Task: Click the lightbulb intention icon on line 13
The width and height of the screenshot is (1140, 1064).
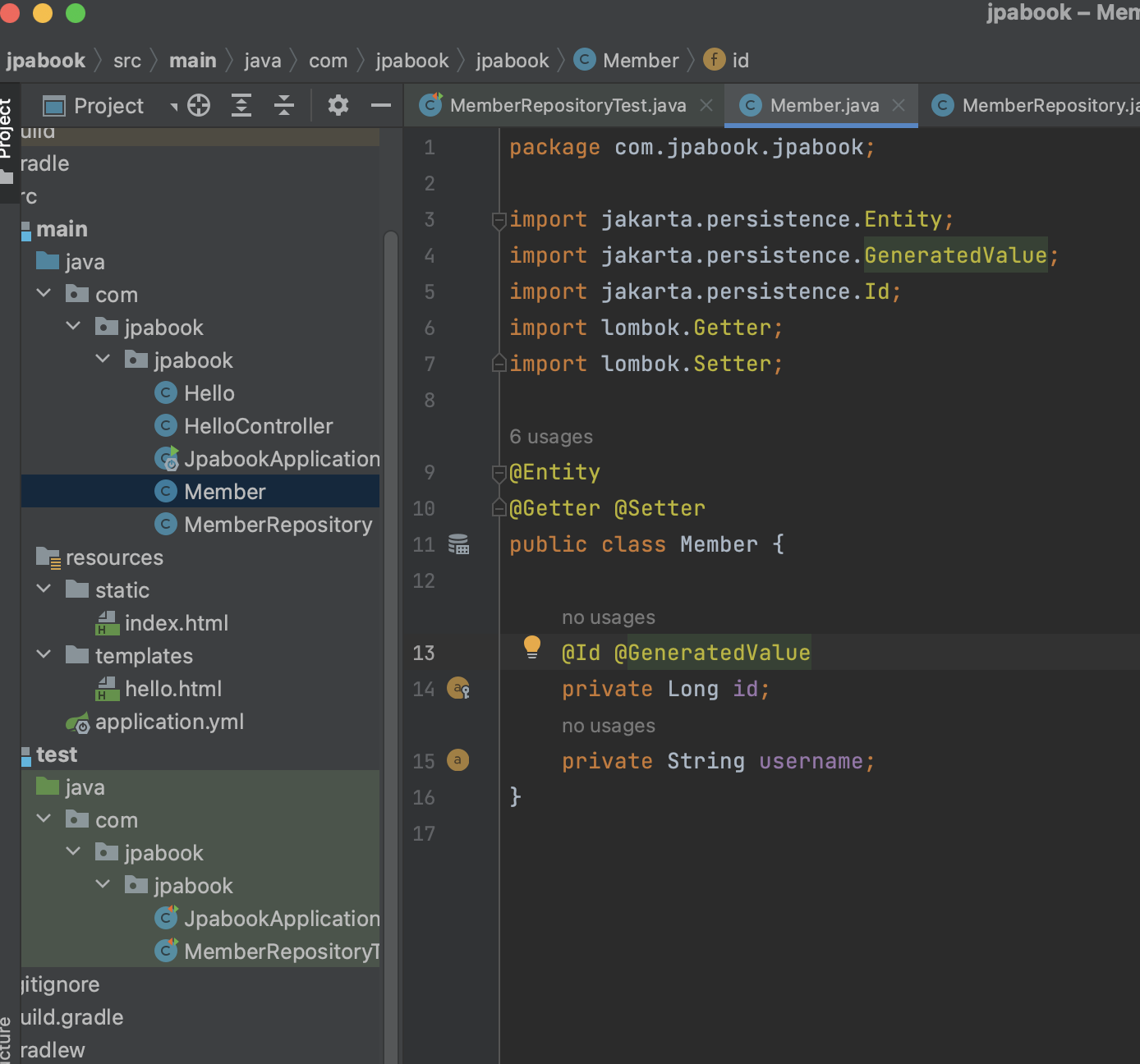Action: pyautogui.click(x=532, y=647)
